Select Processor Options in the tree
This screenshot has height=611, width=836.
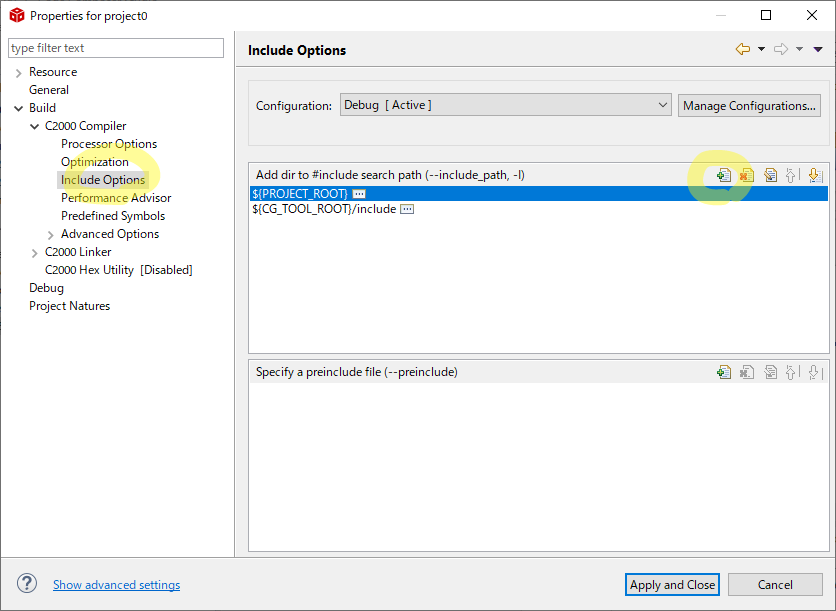[x=108, y=144]
